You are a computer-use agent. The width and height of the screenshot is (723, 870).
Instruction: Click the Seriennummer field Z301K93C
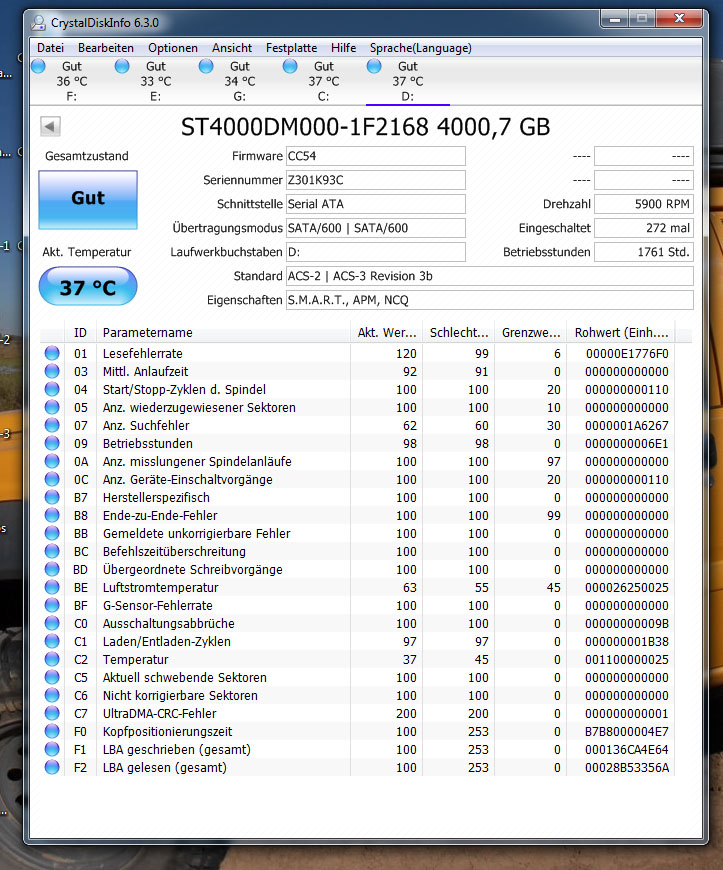click(x=376, y=180)
